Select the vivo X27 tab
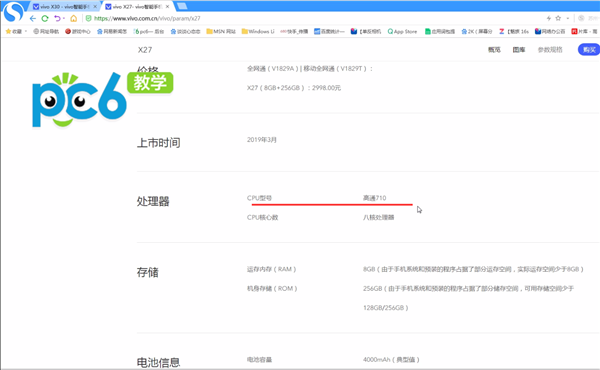This screenshot has height=370, width=600. point(137,7)
